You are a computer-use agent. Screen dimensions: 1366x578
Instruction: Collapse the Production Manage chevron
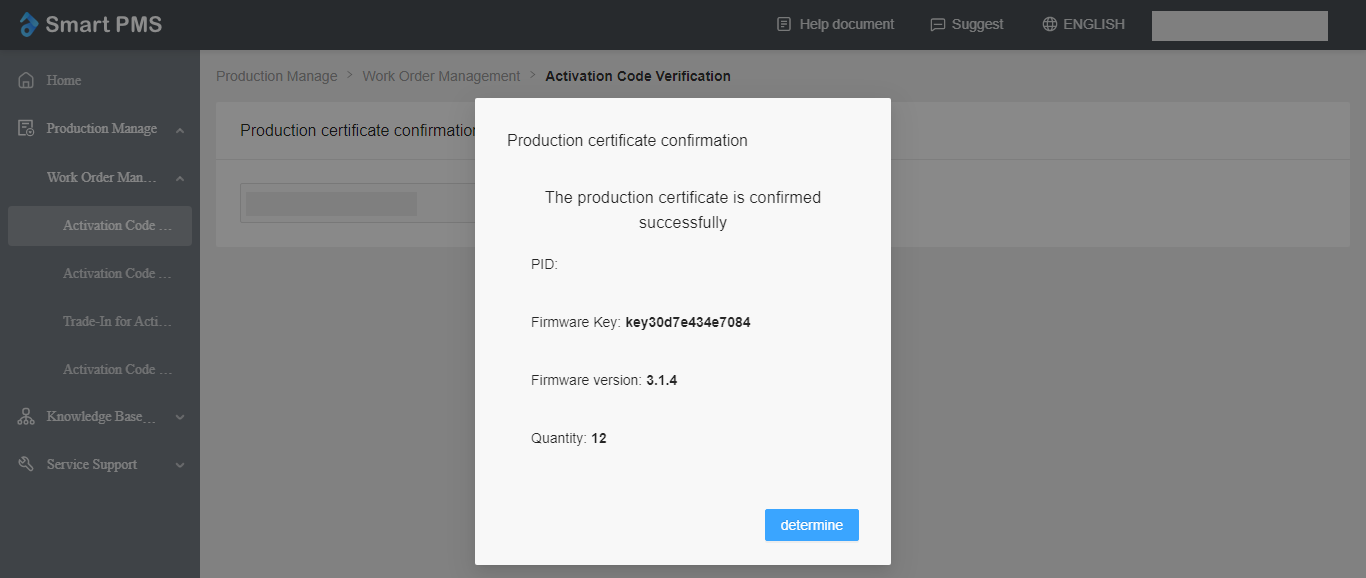tap(179, 129)
